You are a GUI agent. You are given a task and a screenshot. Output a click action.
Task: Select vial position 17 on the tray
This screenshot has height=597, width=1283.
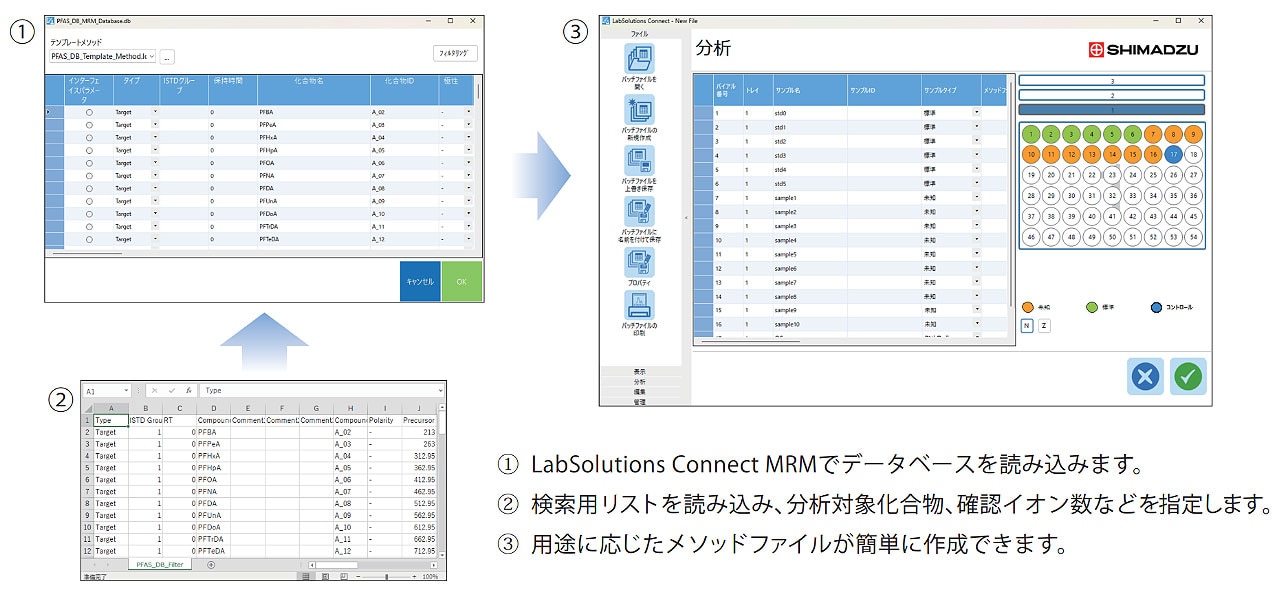[x=1173, y=154]
